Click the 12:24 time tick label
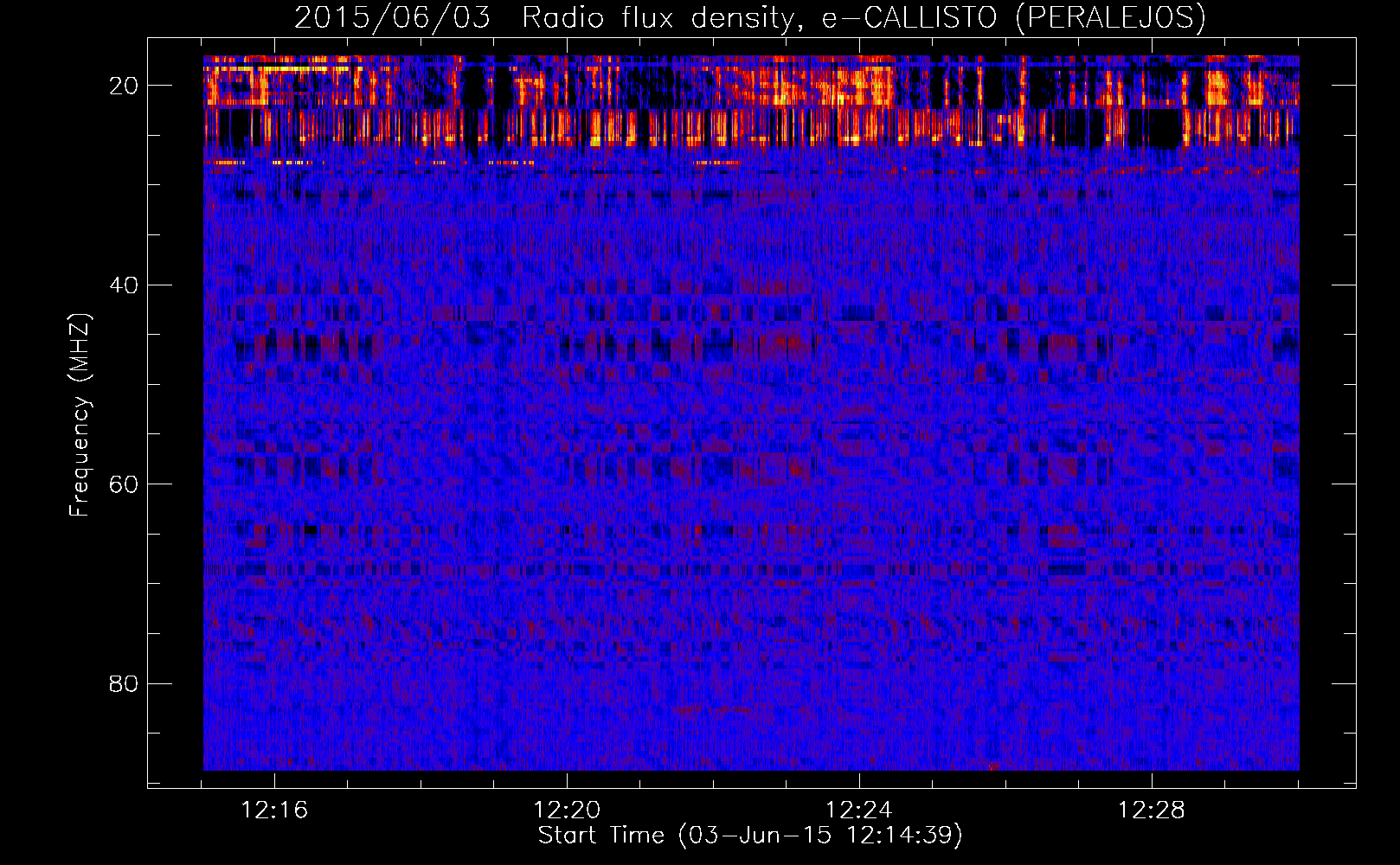 pyautogui.click(x=859, y=811)
